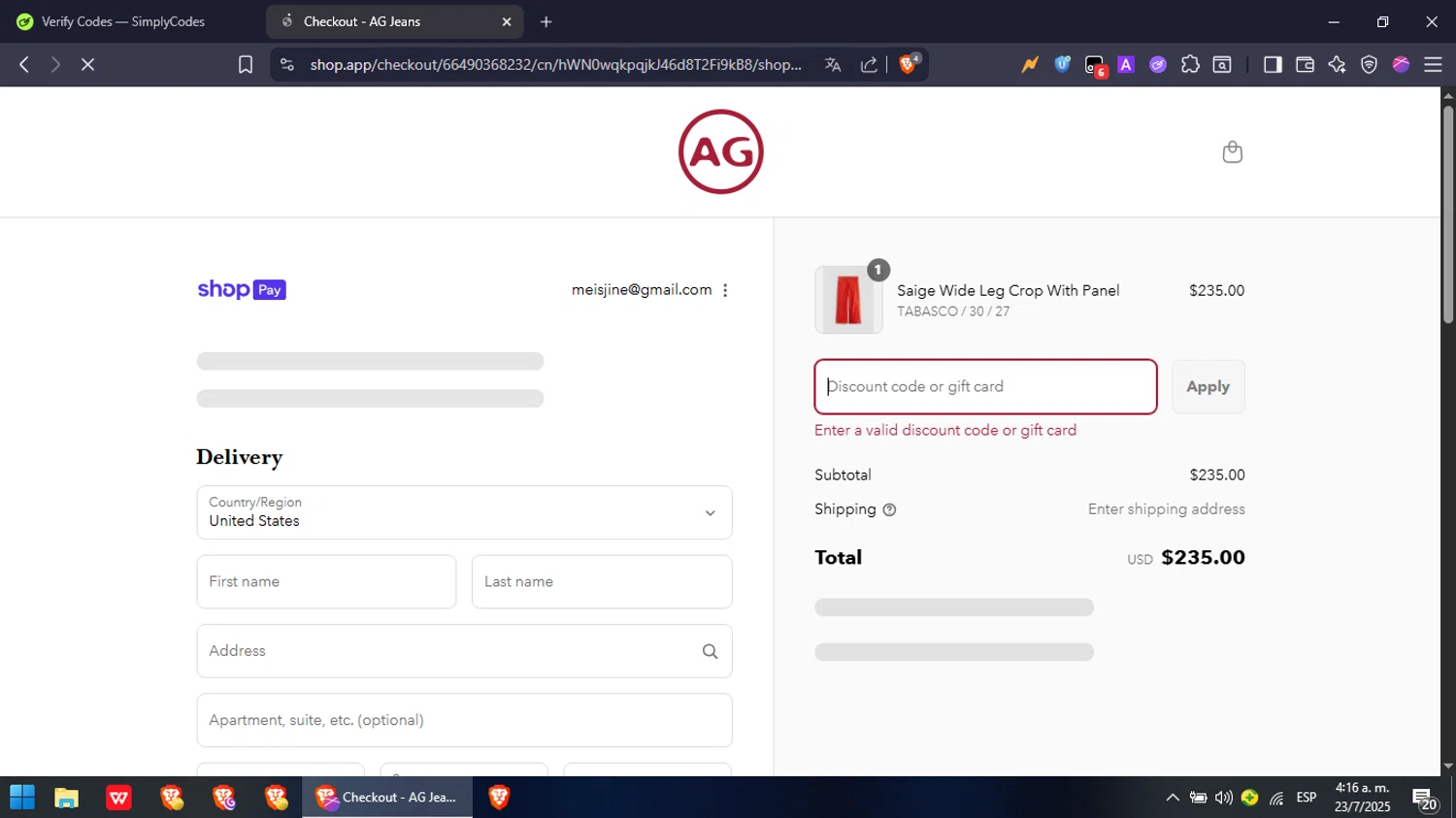Click the purple round link extension icon

point(1158,64)
